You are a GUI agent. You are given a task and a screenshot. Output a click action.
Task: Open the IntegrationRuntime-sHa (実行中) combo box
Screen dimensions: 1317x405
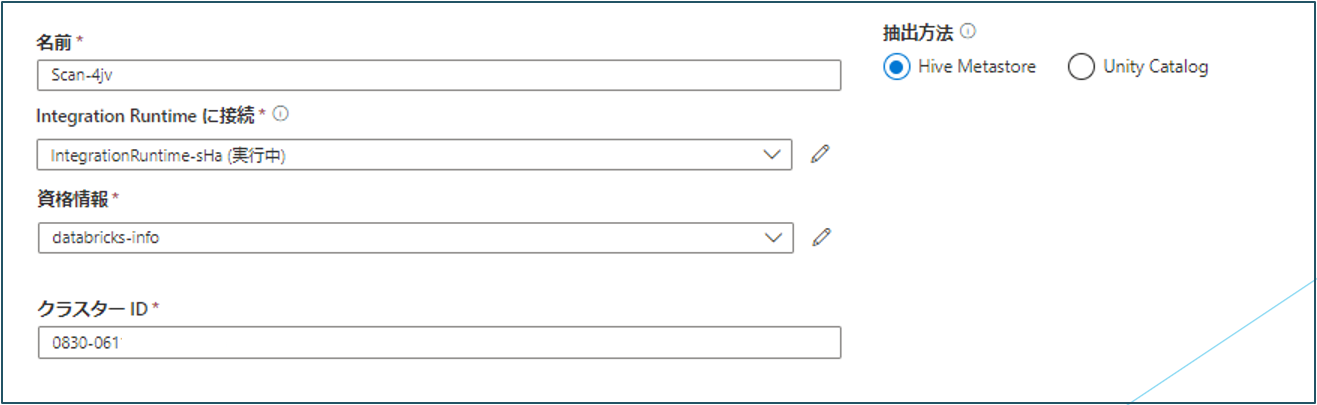point(400,155)
